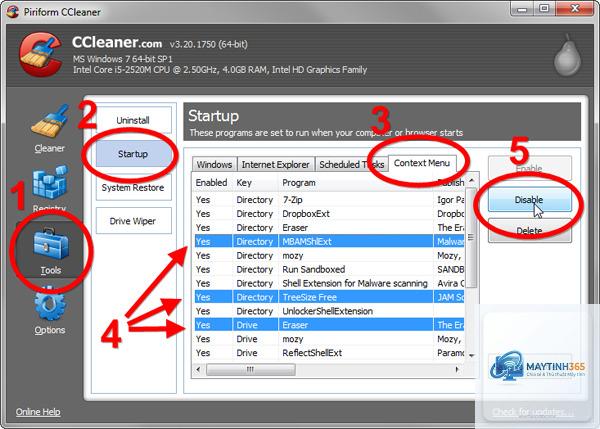
Task: Open the Cleaner section broom icon
Action: 50,121
